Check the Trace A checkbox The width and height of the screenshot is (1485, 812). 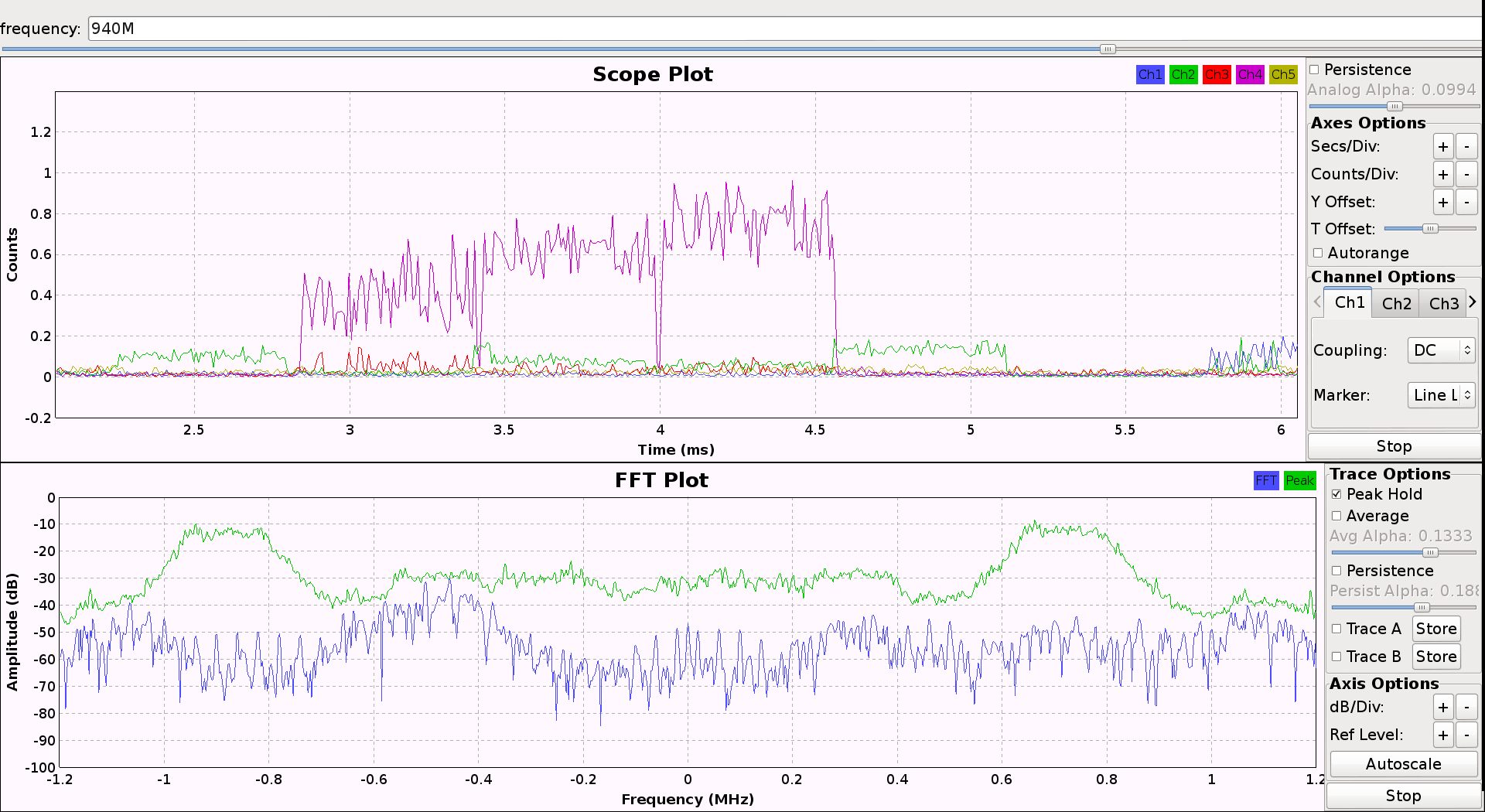click(1336, 629)
